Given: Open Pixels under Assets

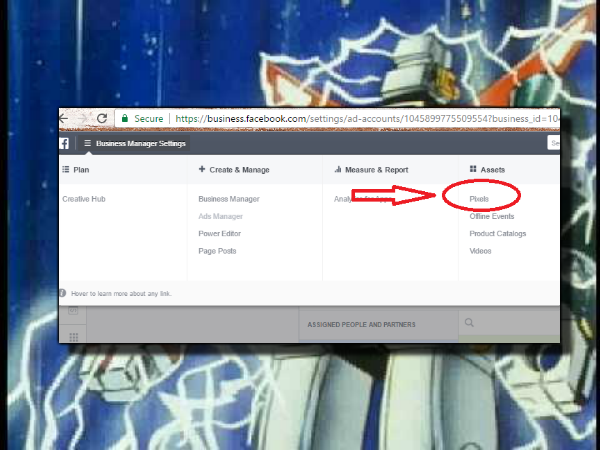Looking at the screenshot, I should [x=479, y=199].
